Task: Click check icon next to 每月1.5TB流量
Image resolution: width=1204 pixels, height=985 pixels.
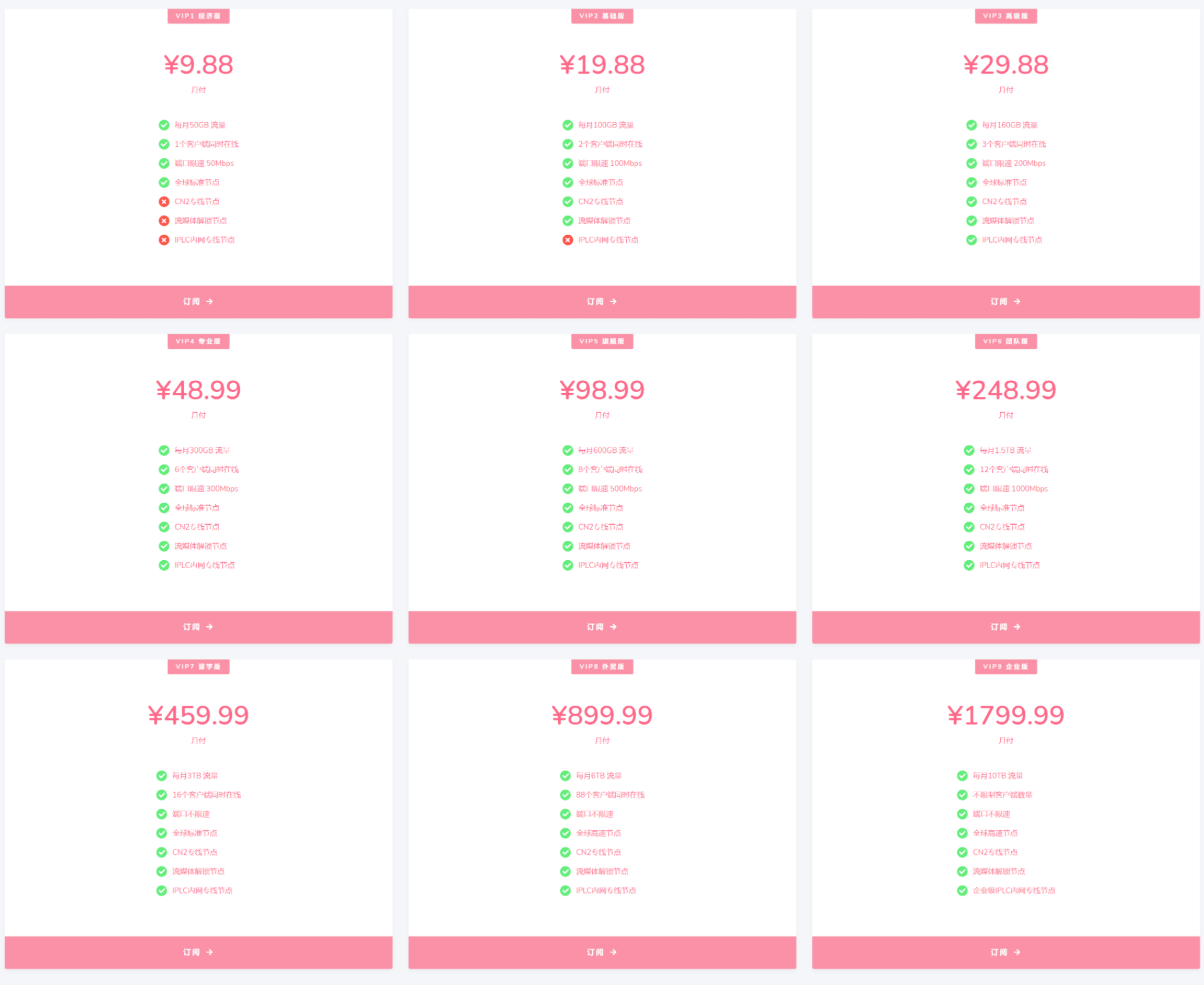Action: coord(969,451)
